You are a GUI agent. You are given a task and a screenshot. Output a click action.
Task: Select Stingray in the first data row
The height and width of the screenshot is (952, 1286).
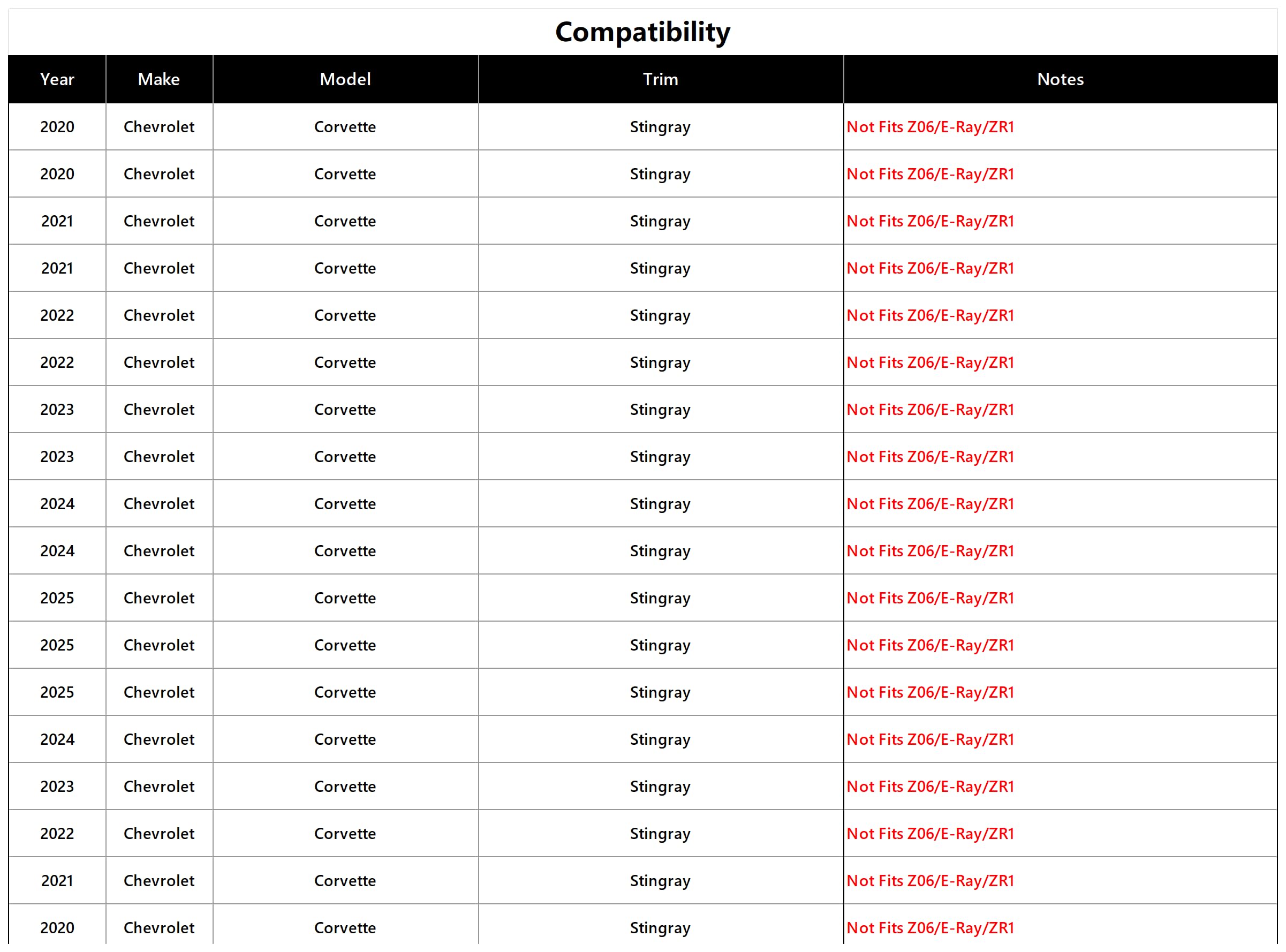[x=660, y=127]
